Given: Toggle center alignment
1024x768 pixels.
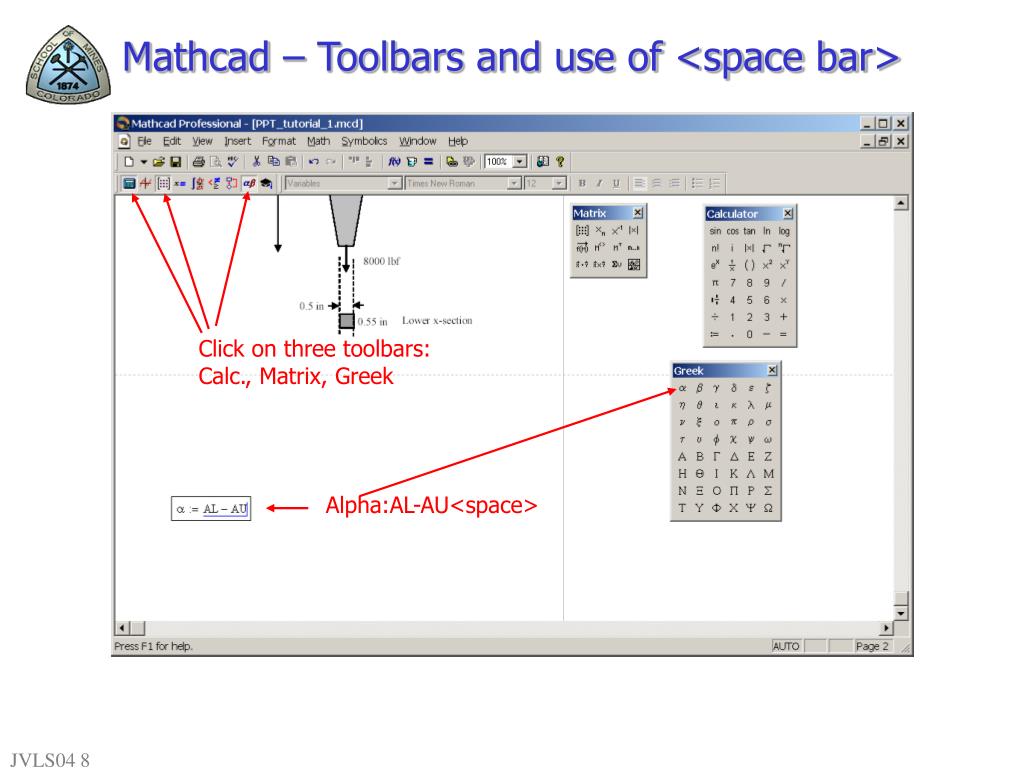Looking at the screenshot, I should pyautogui.click(x=656, y=184).
